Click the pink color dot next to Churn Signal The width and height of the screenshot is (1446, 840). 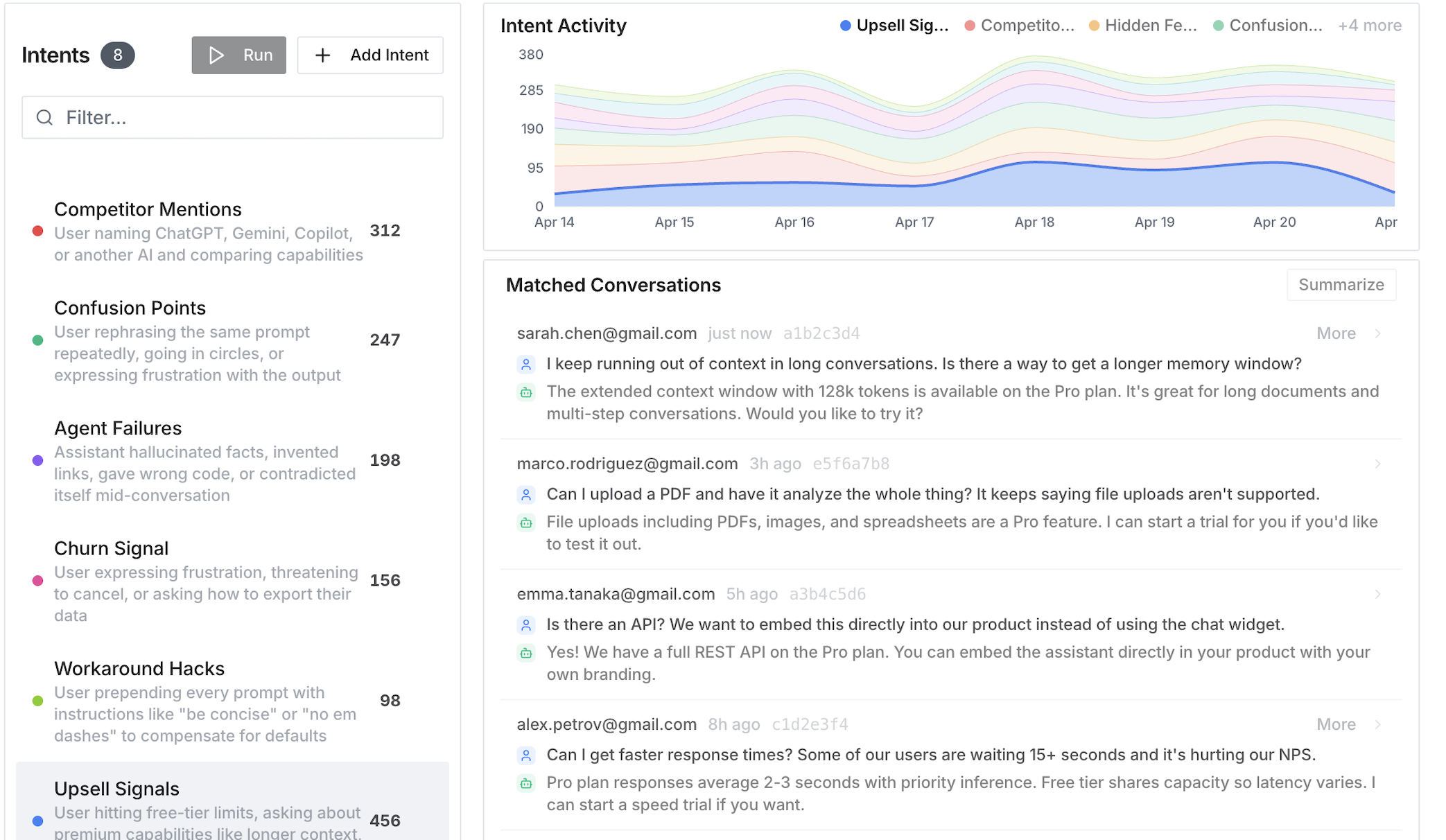tap(37, 581)
